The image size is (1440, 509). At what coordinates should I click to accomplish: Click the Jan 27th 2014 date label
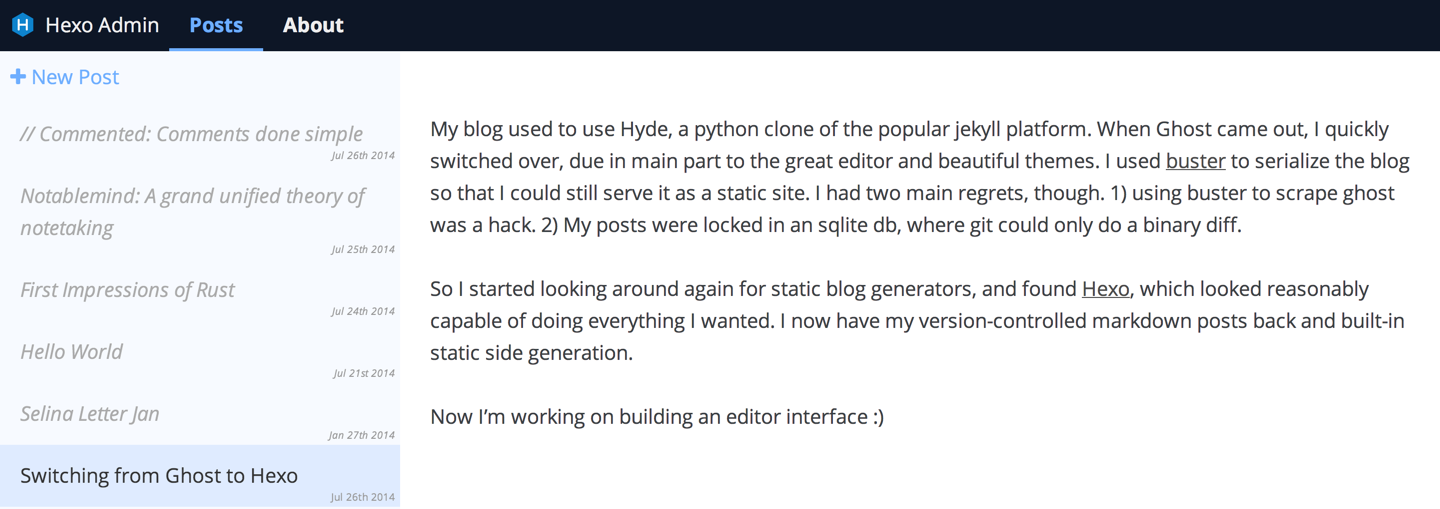pos(362,435)
